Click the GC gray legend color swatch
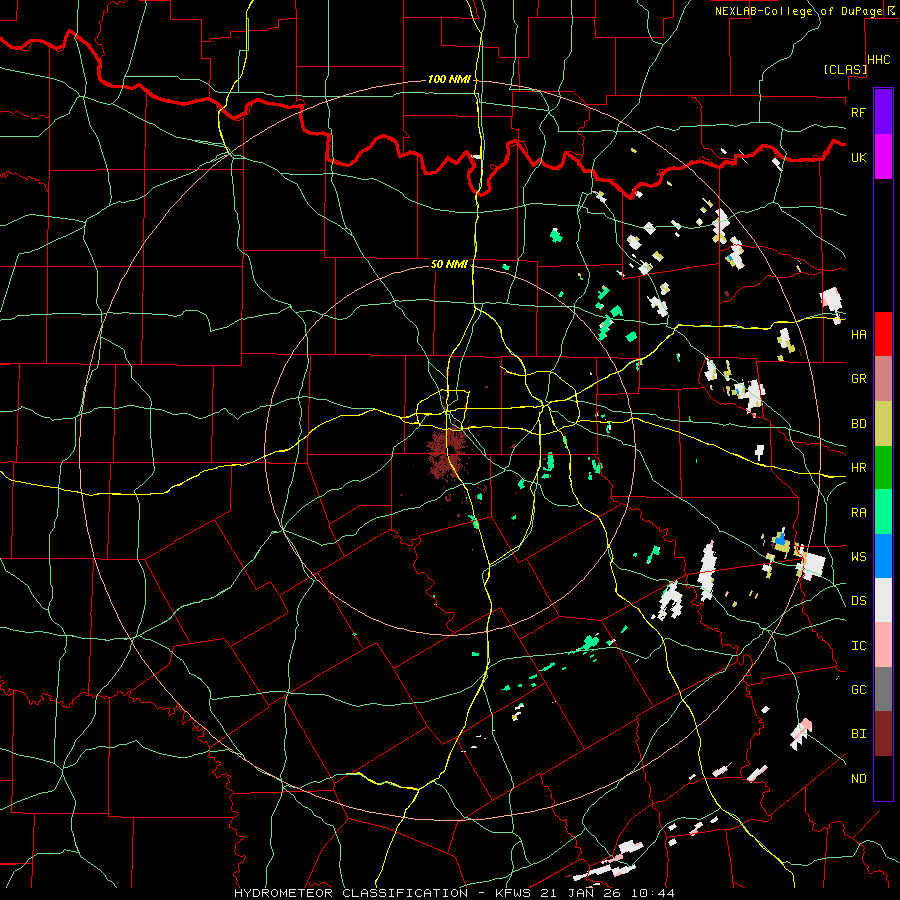The image size is (900, 900). 883,689
